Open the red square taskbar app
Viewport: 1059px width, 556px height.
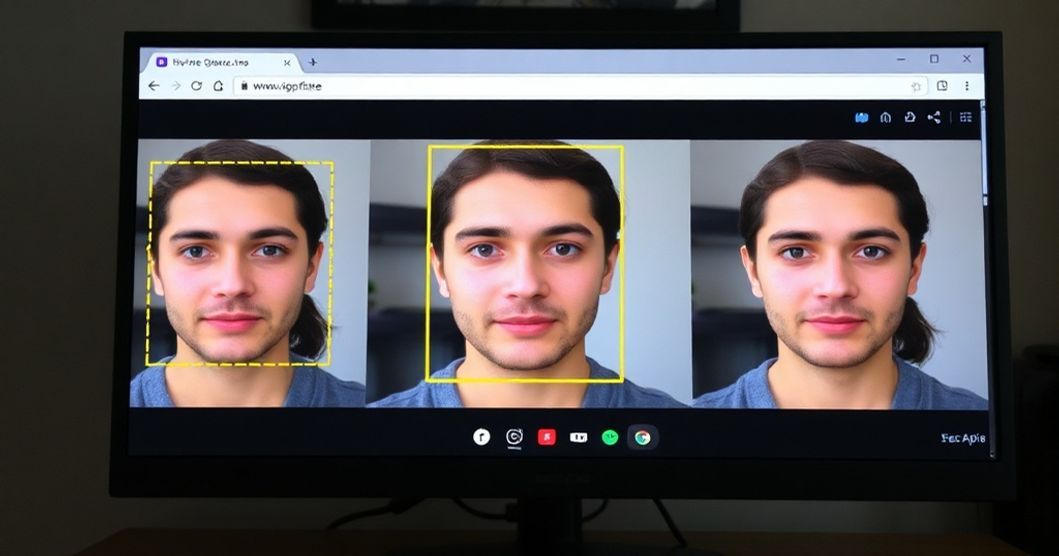[546, 437]
